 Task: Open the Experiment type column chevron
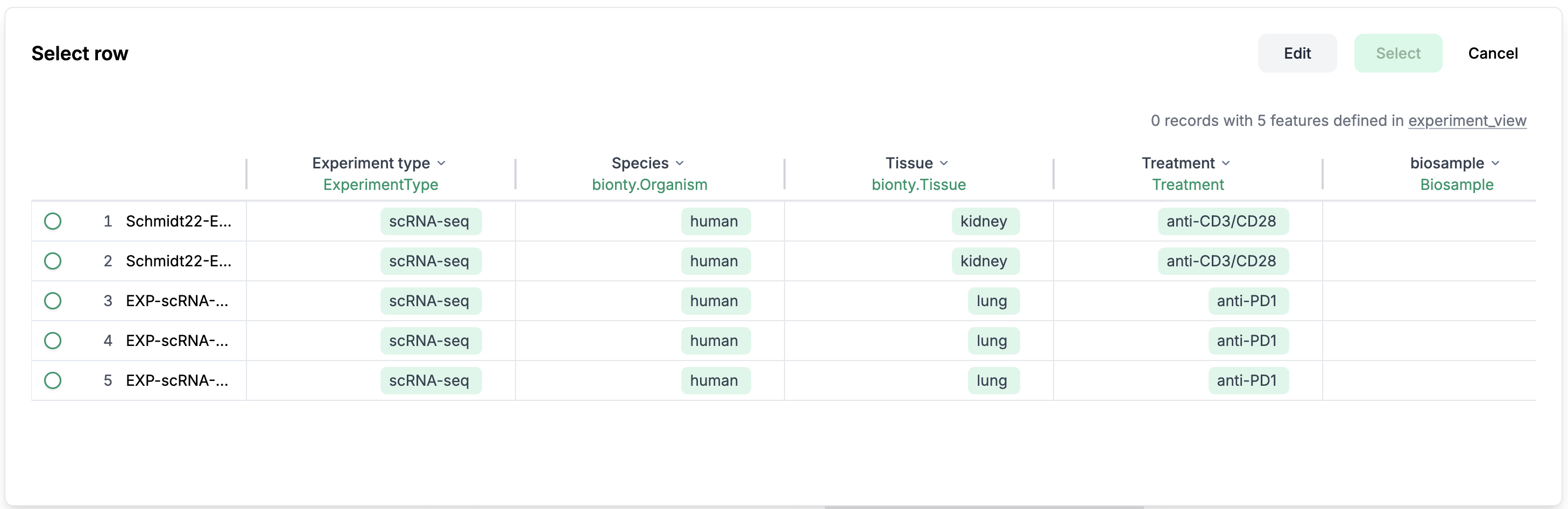(x=442, y=163)
